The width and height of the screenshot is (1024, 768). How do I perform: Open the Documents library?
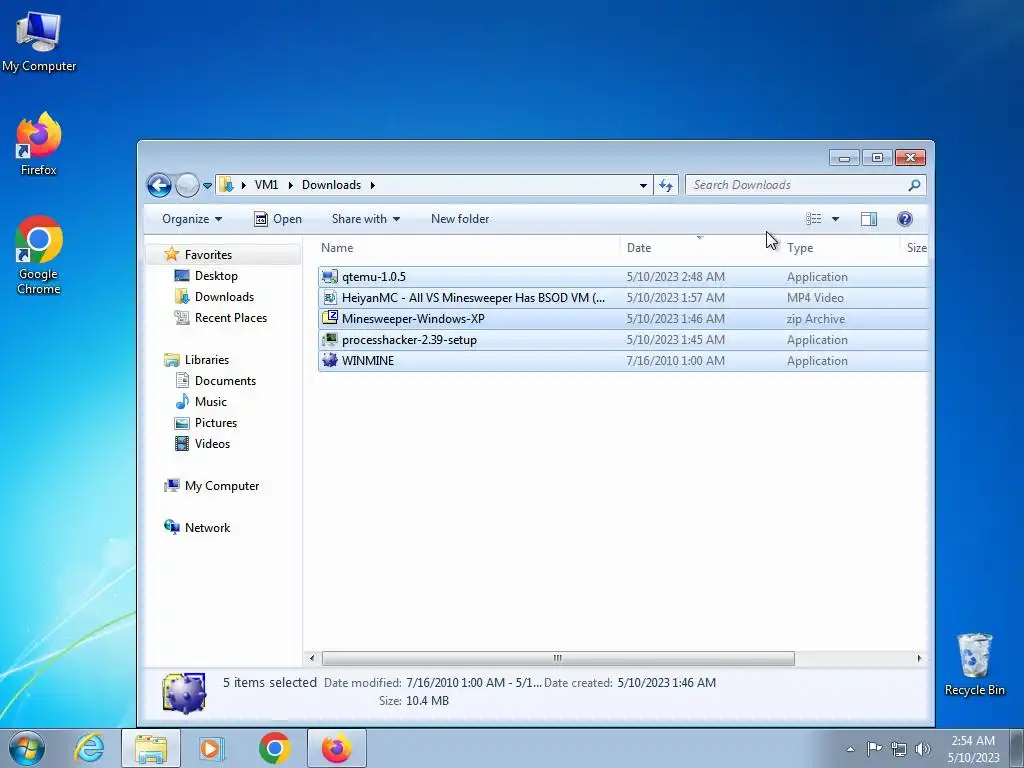225,381
